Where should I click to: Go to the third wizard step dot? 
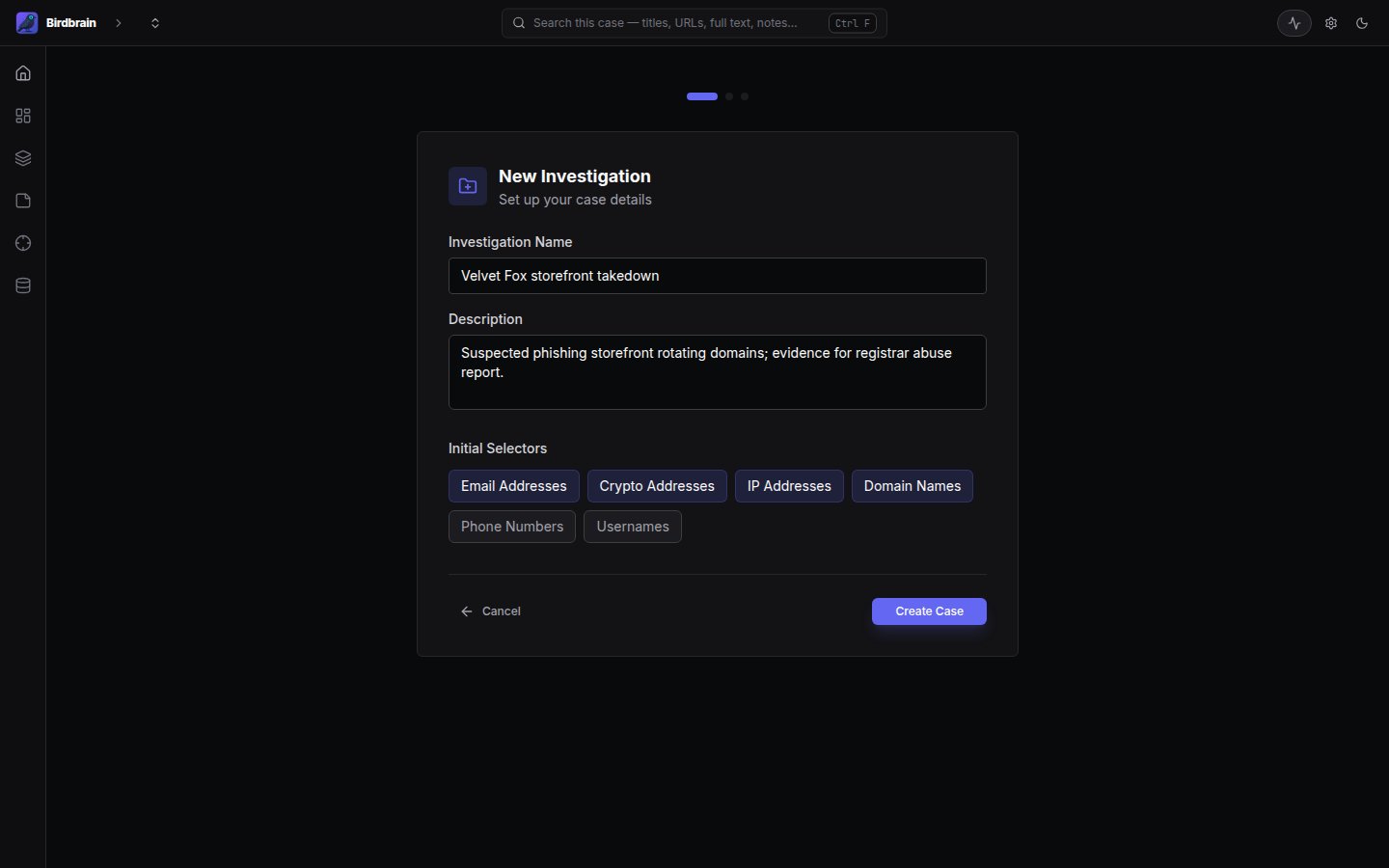pos(745,96)
